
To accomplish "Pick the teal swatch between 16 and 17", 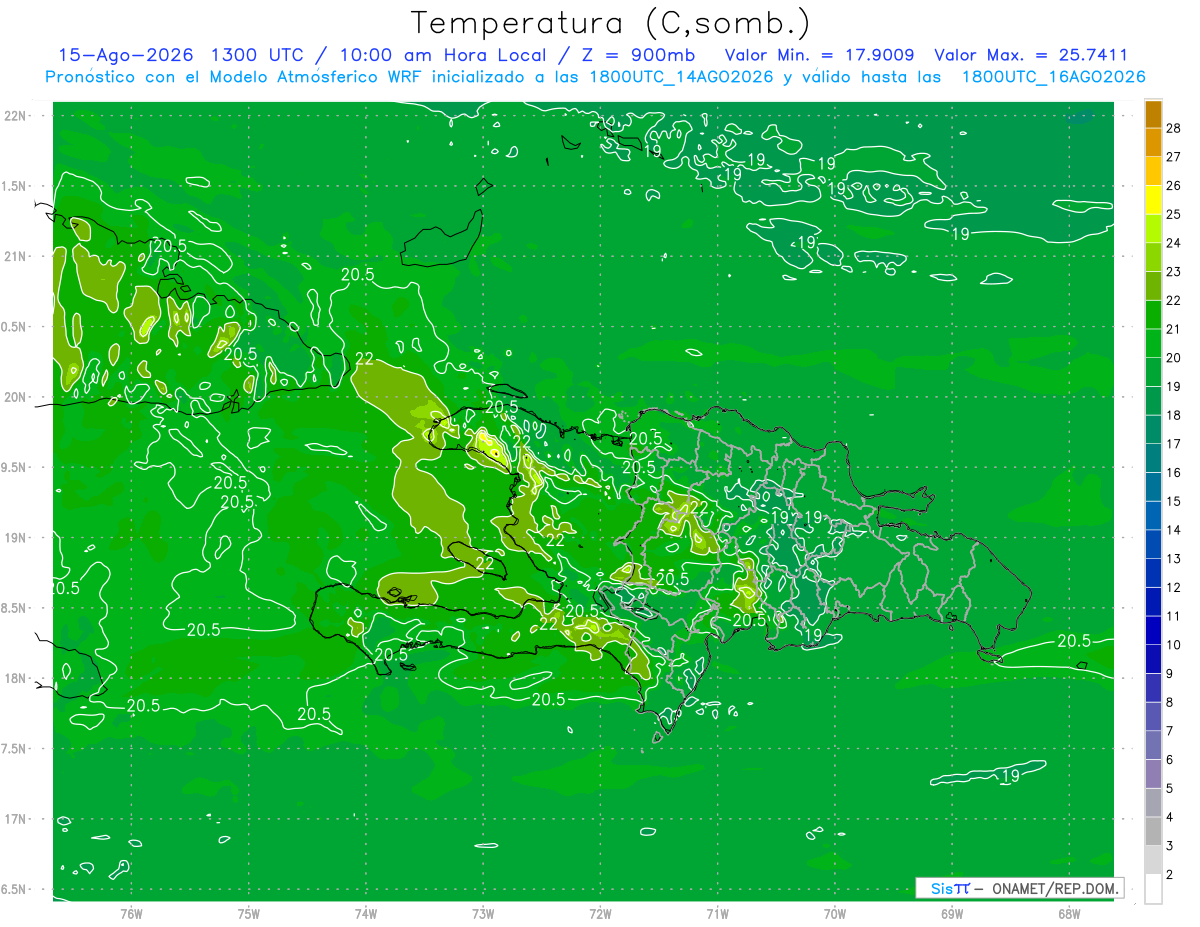I will 1153,458.
